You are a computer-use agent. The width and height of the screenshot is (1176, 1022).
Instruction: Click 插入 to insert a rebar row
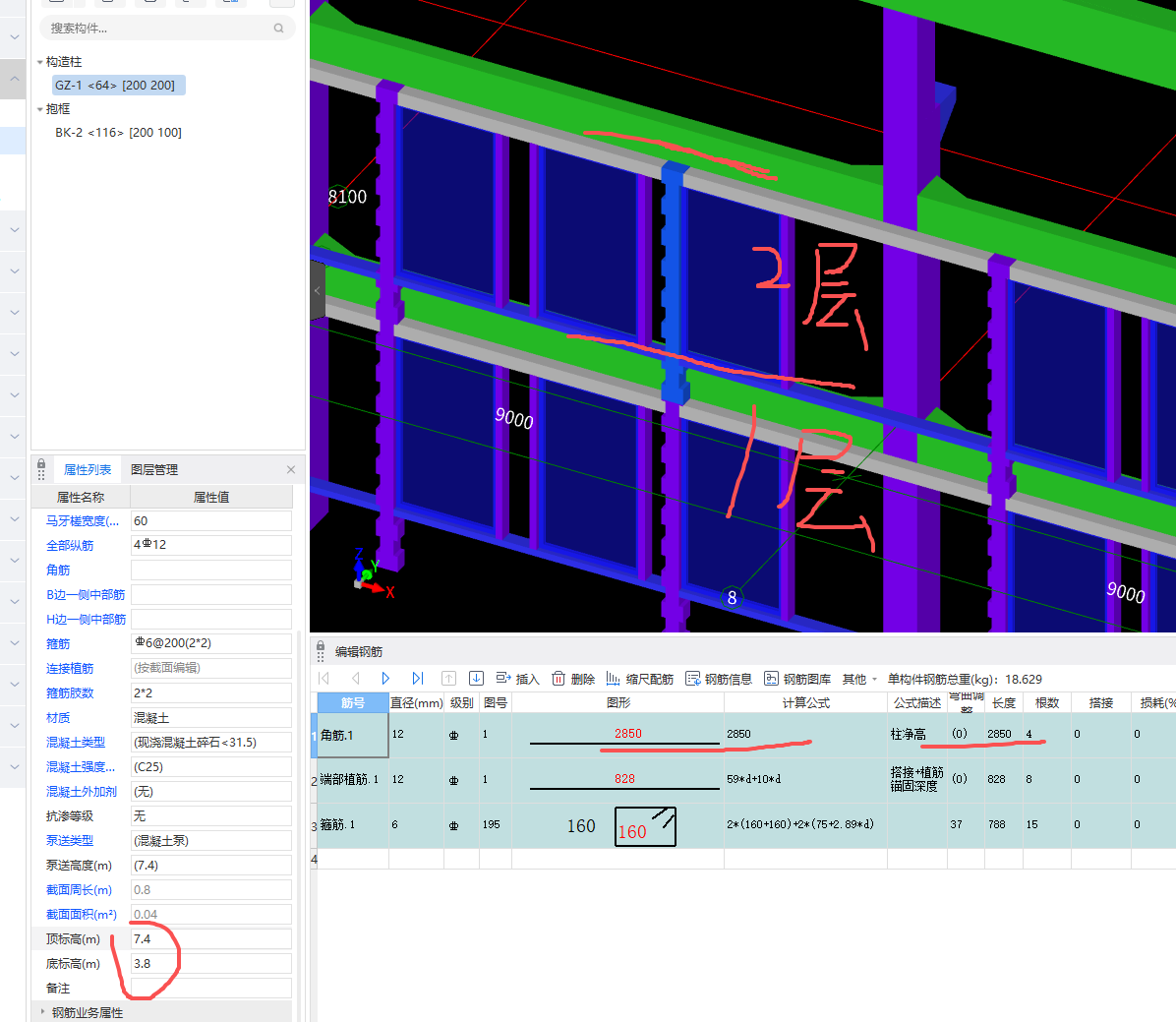point(517,679)
